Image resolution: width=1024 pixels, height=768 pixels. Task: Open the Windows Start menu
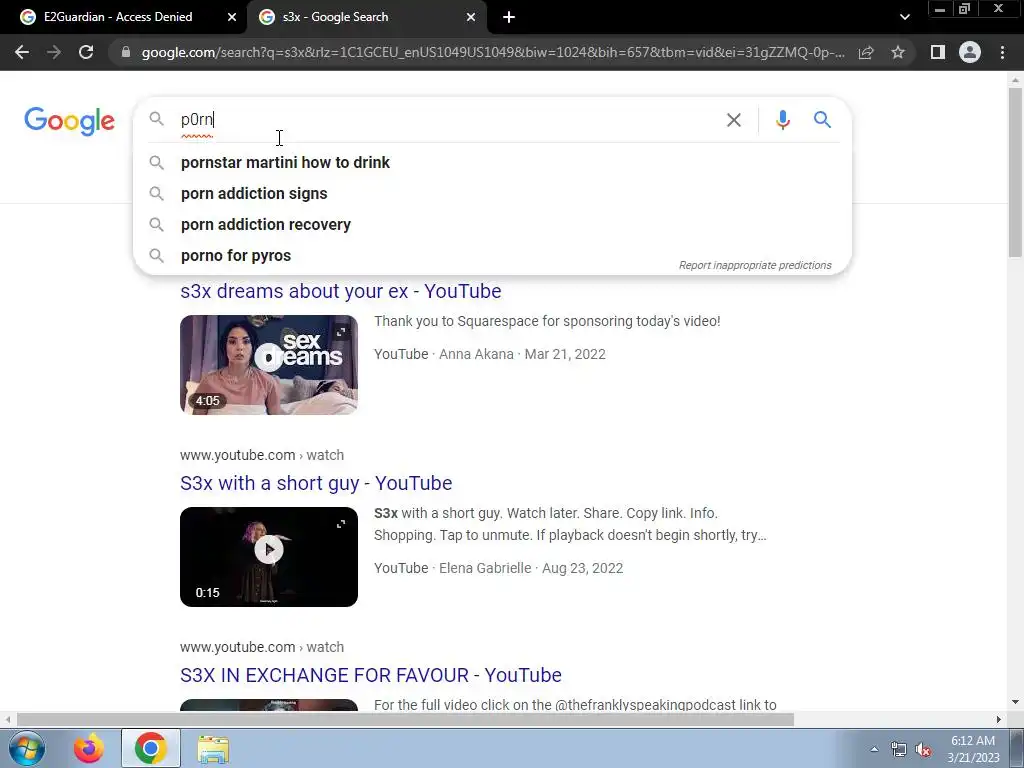pos(26,748)
